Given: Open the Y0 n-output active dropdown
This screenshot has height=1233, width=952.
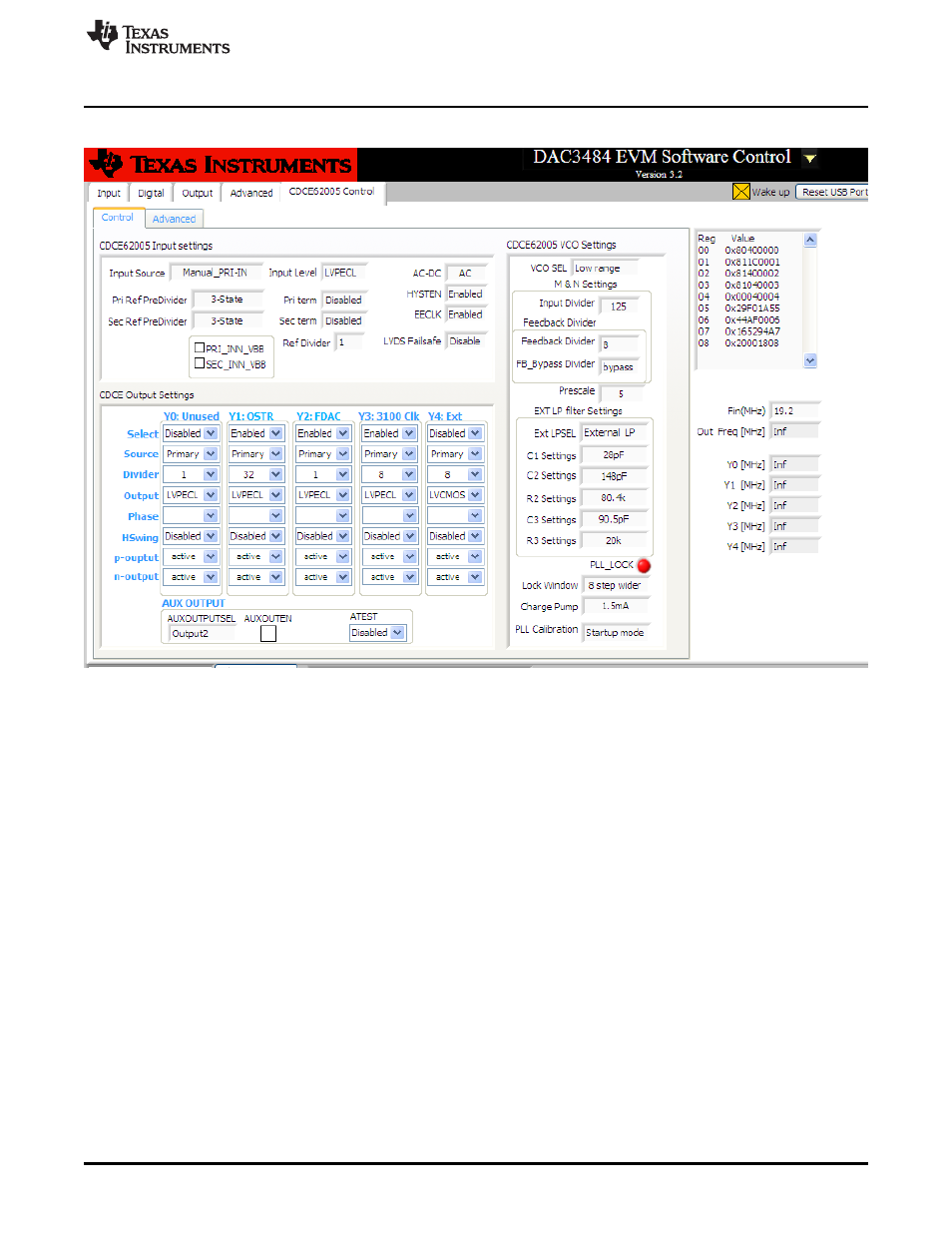Looking at the screenshot, I should [191, 577].
